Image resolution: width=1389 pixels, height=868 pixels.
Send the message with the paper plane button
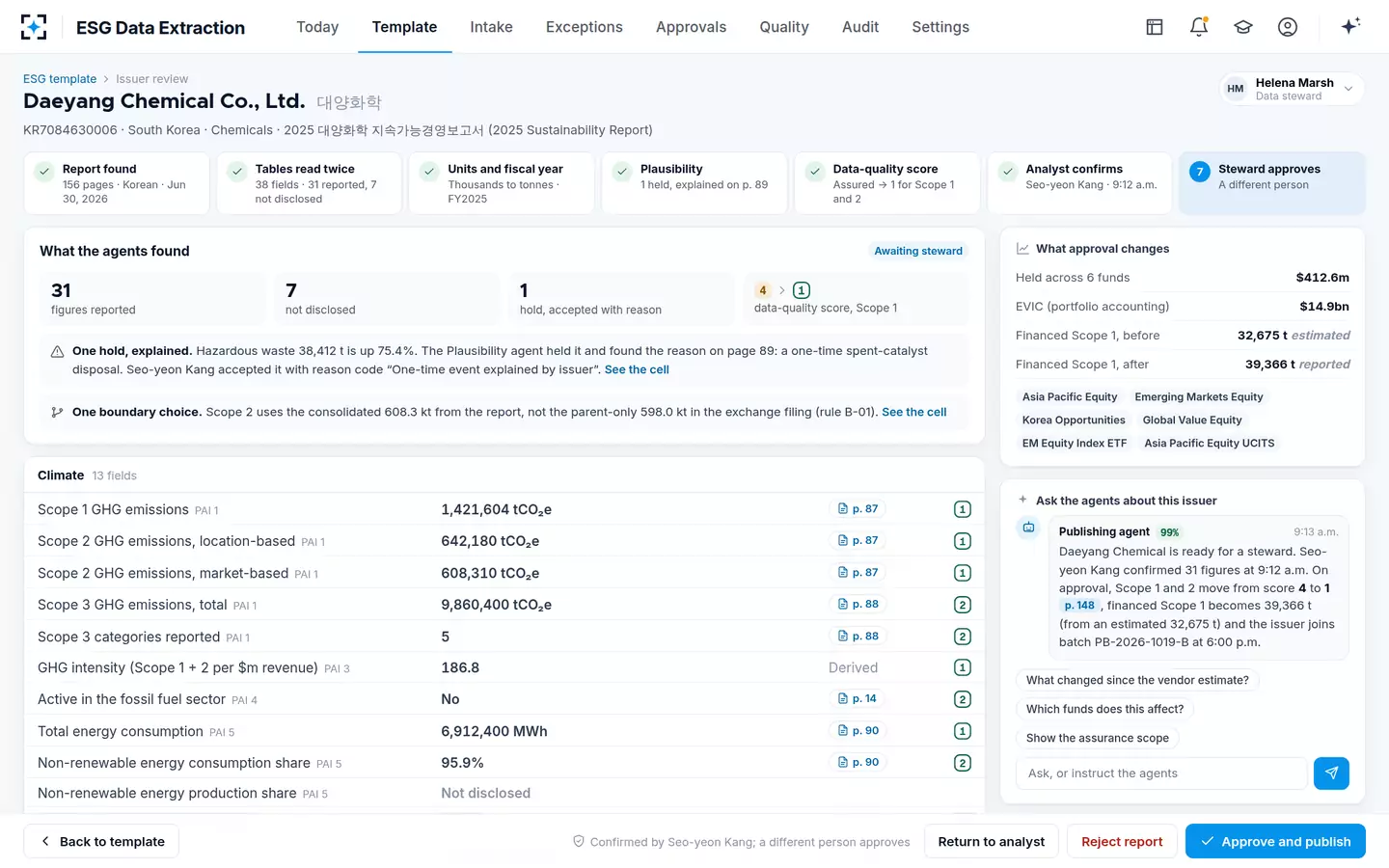click(x=1331, y=773)
